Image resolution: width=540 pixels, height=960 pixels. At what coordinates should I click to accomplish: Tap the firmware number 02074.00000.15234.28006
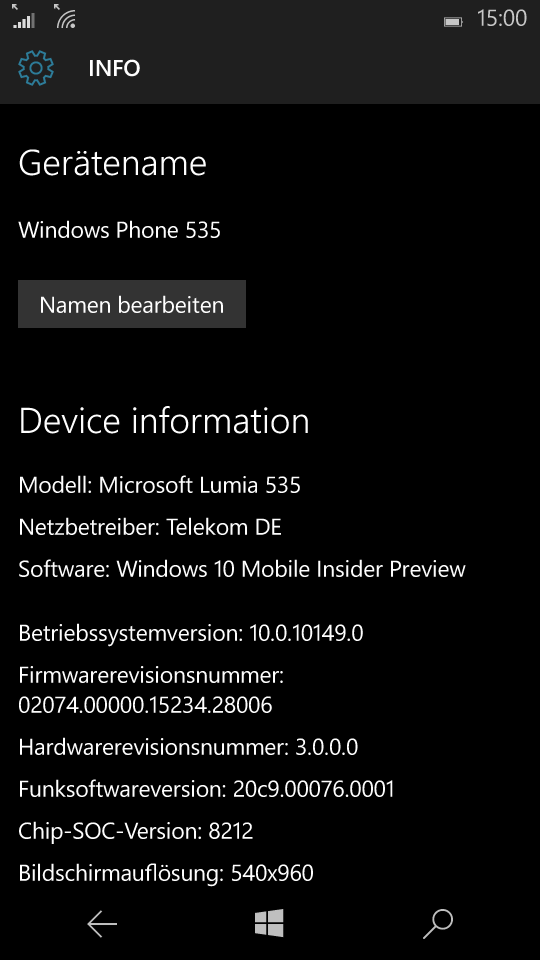145,705
